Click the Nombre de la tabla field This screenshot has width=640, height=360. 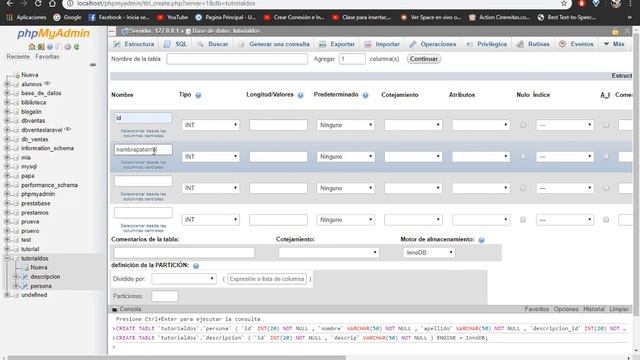pos(237,59)
